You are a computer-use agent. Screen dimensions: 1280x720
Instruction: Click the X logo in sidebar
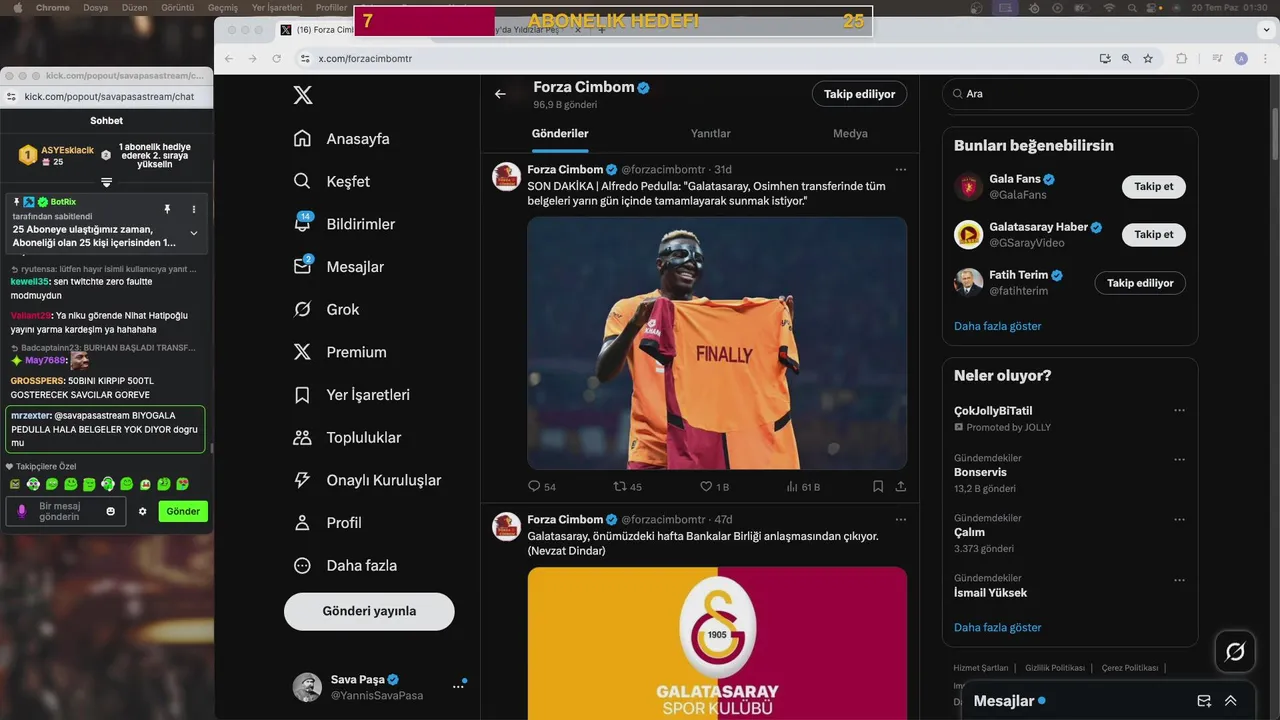coord(302,95)
